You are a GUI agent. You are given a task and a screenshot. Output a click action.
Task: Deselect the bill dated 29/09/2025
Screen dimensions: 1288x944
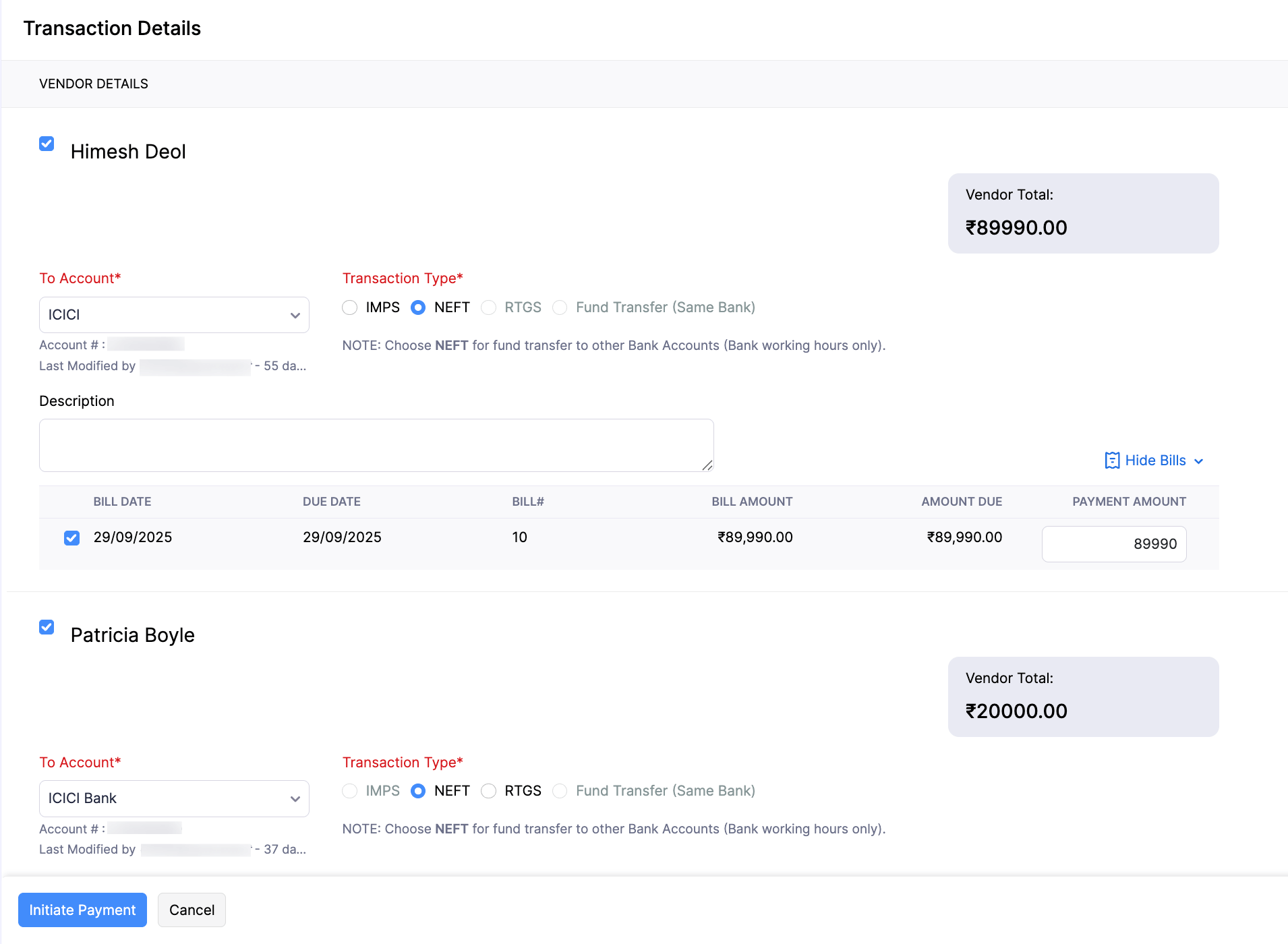point(71,537)
